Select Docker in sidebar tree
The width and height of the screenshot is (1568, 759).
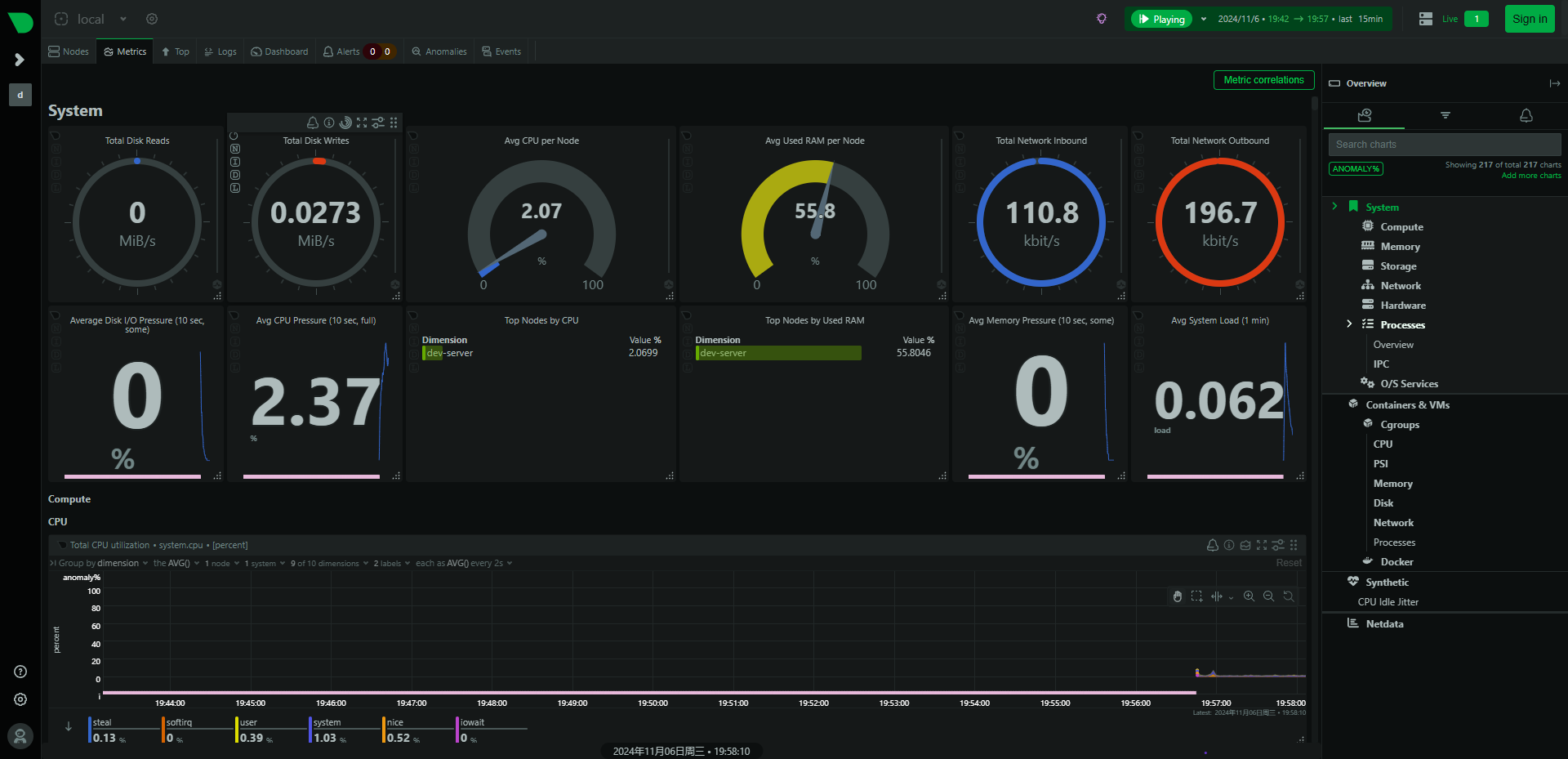click(1396, 562)
